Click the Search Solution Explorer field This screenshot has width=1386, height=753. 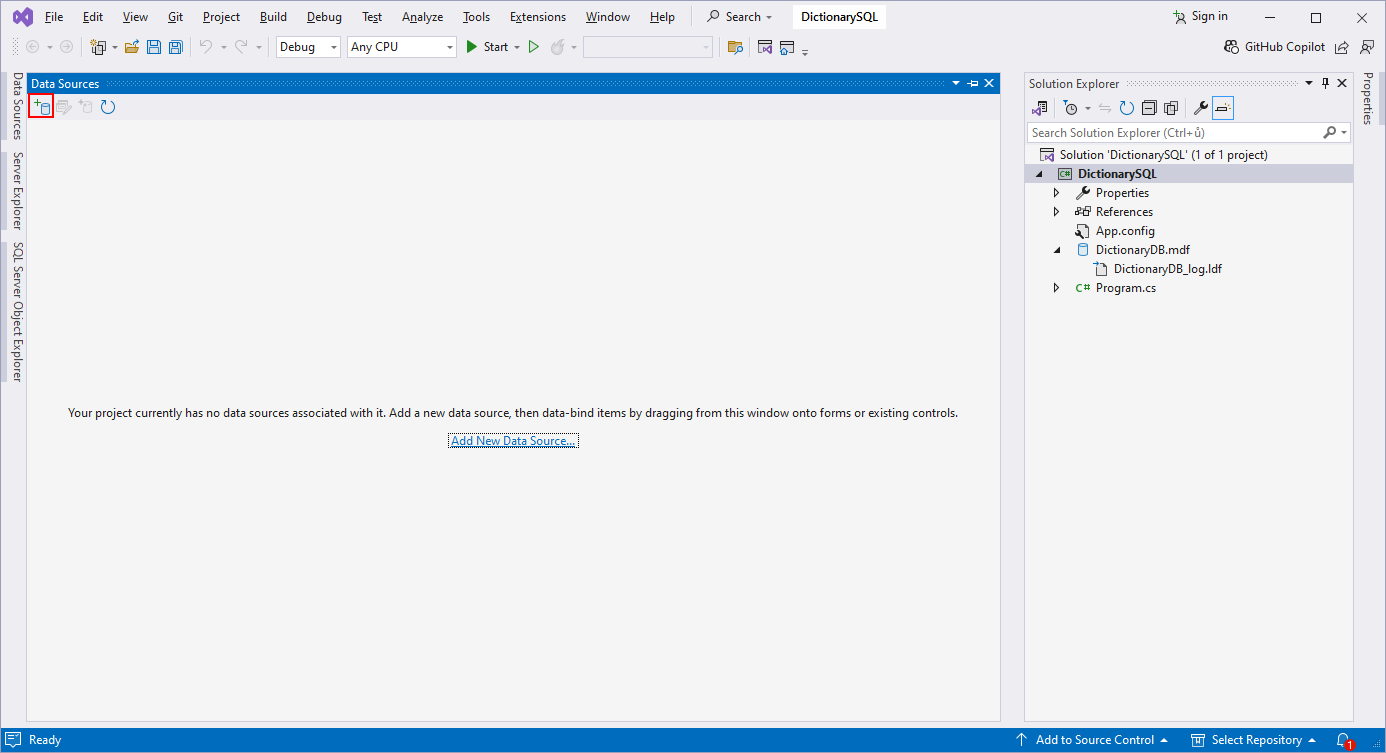click(1175, 132)
